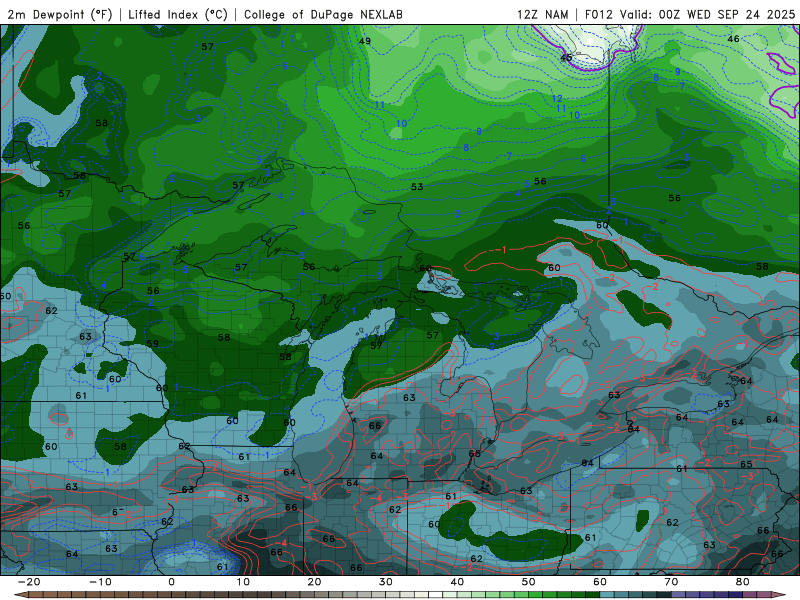The image size is (800, 600).
Task: Click the black 45 dewpoint value on the map
Action: pyautogui.click(x=566, y=58)
